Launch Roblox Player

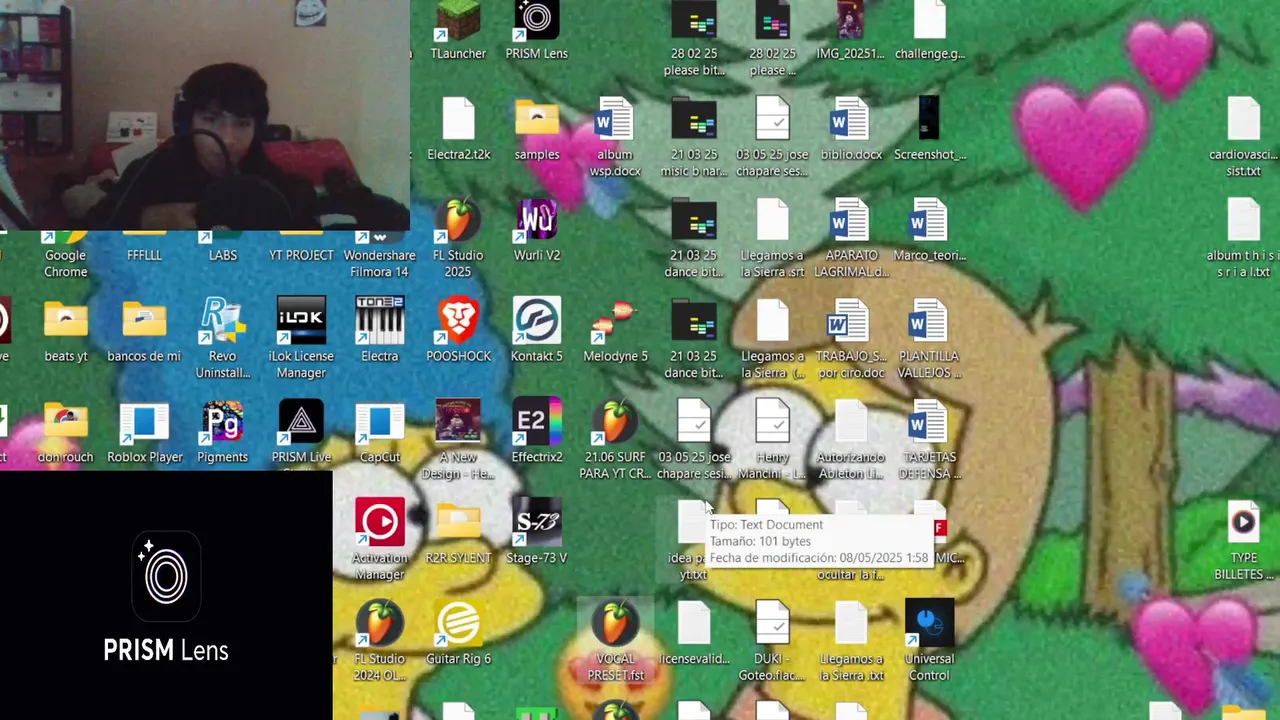pyautogui.click(x=144, y=432)
